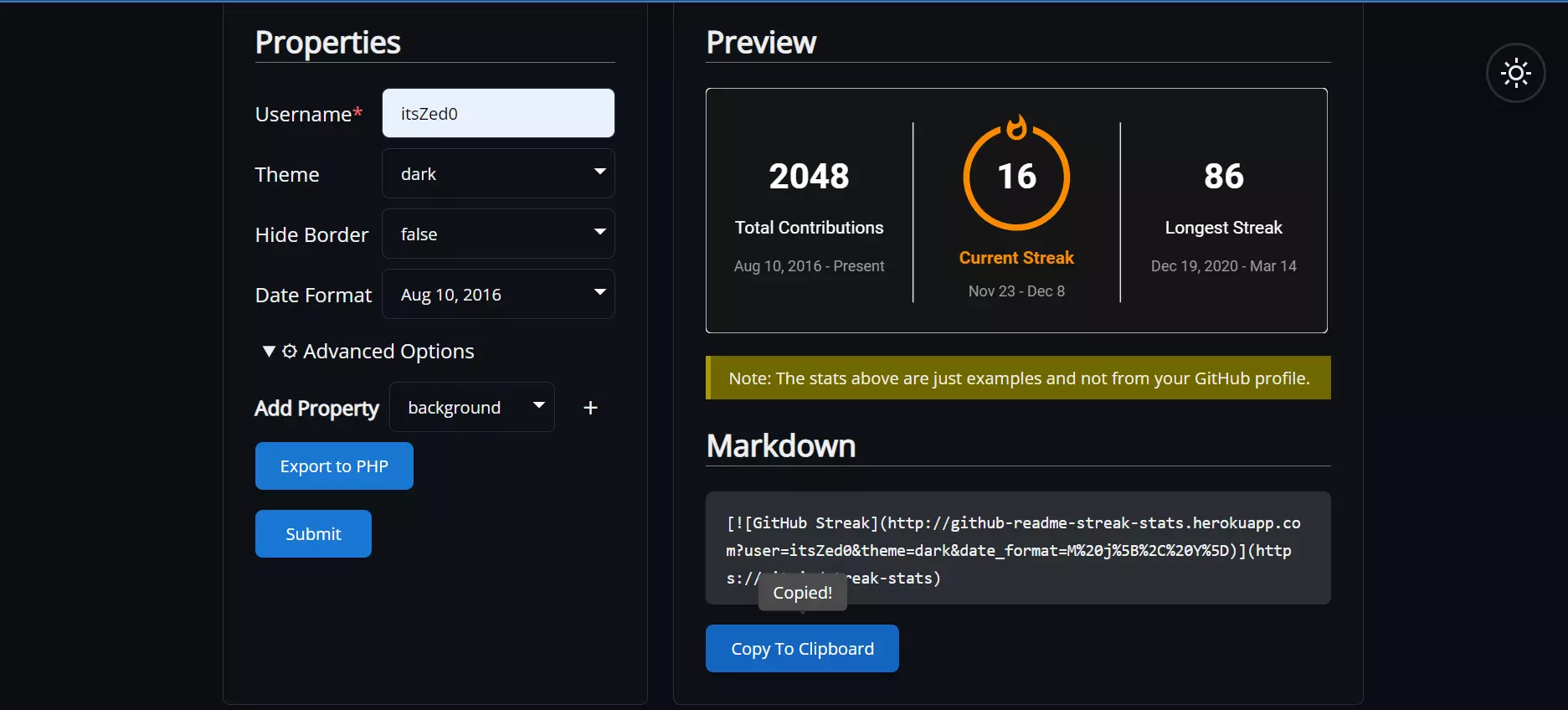Open the Add Property background dropdown
1568x710 pixels.
[x=472, y=407]
